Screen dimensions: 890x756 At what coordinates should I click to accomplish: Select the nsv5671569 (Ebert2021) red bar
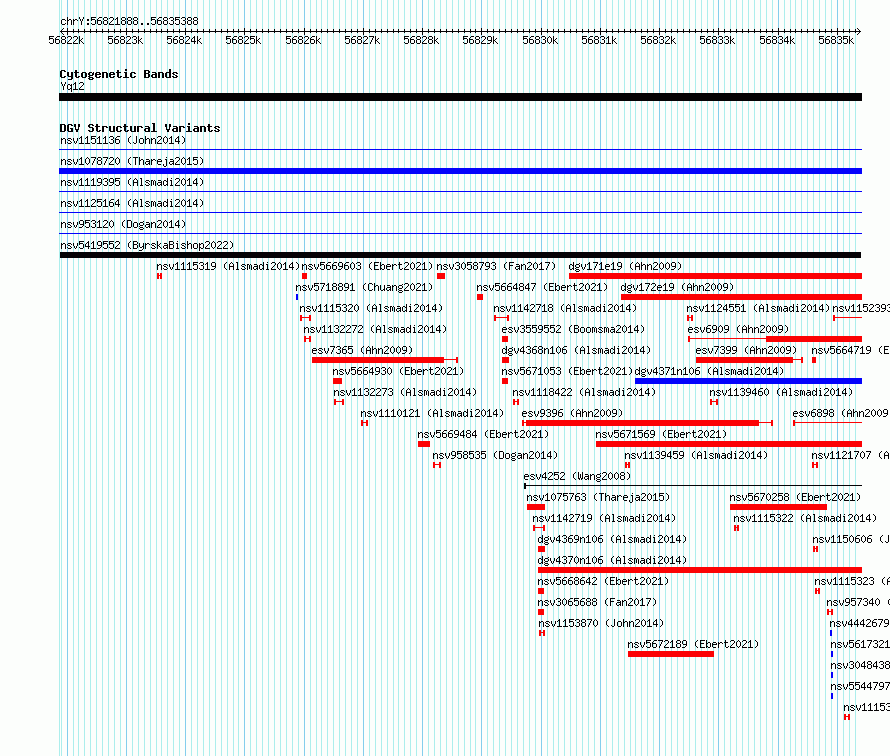(x=729, y=444)
